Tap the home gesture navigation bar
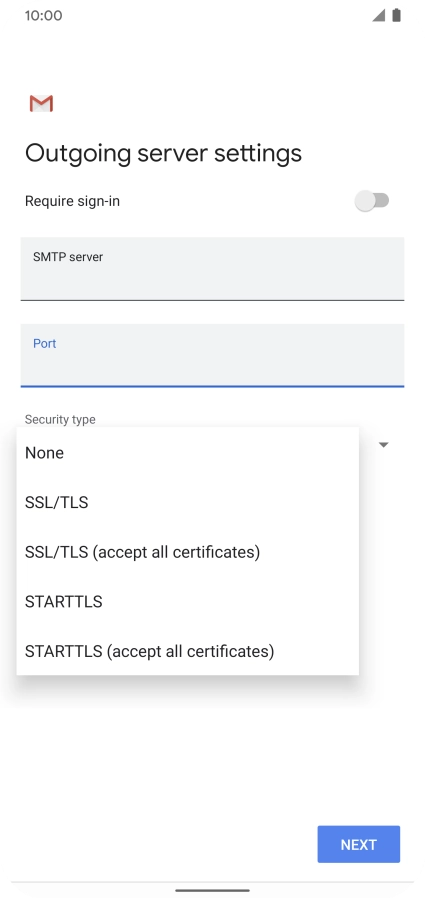425x898 pixels. coord(212,891)
